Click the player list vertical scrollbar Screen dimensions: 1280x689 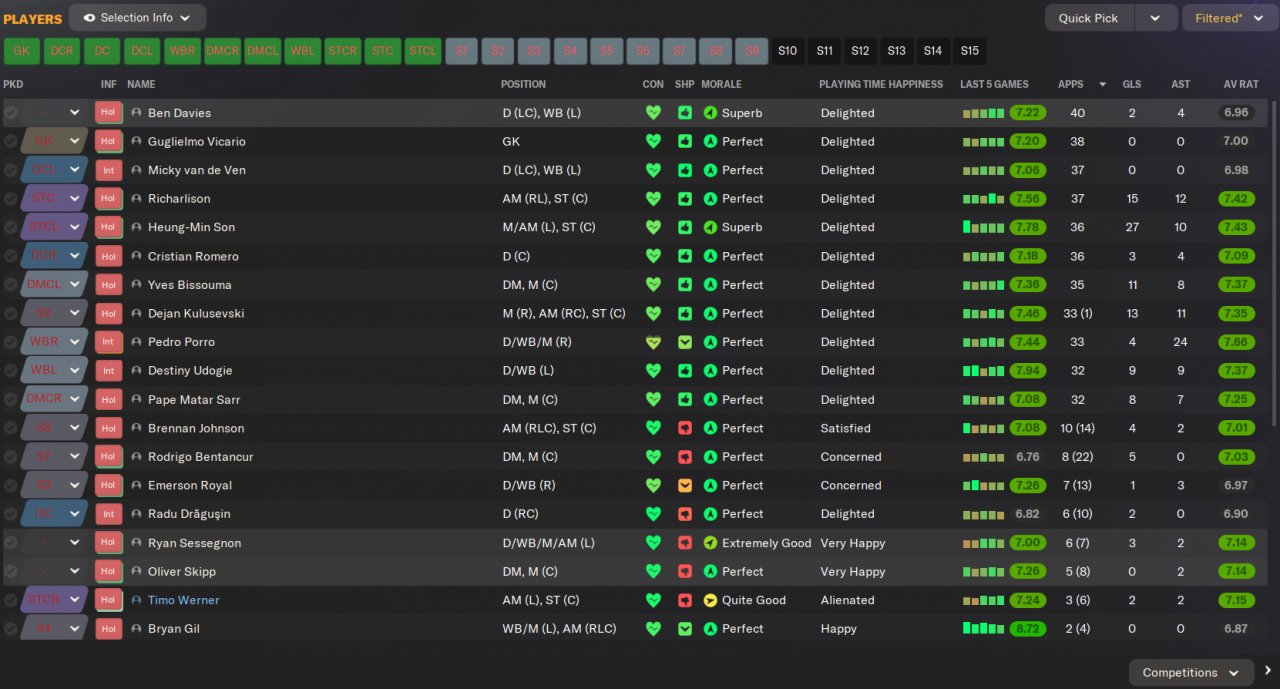click(x=1274, y=263)
